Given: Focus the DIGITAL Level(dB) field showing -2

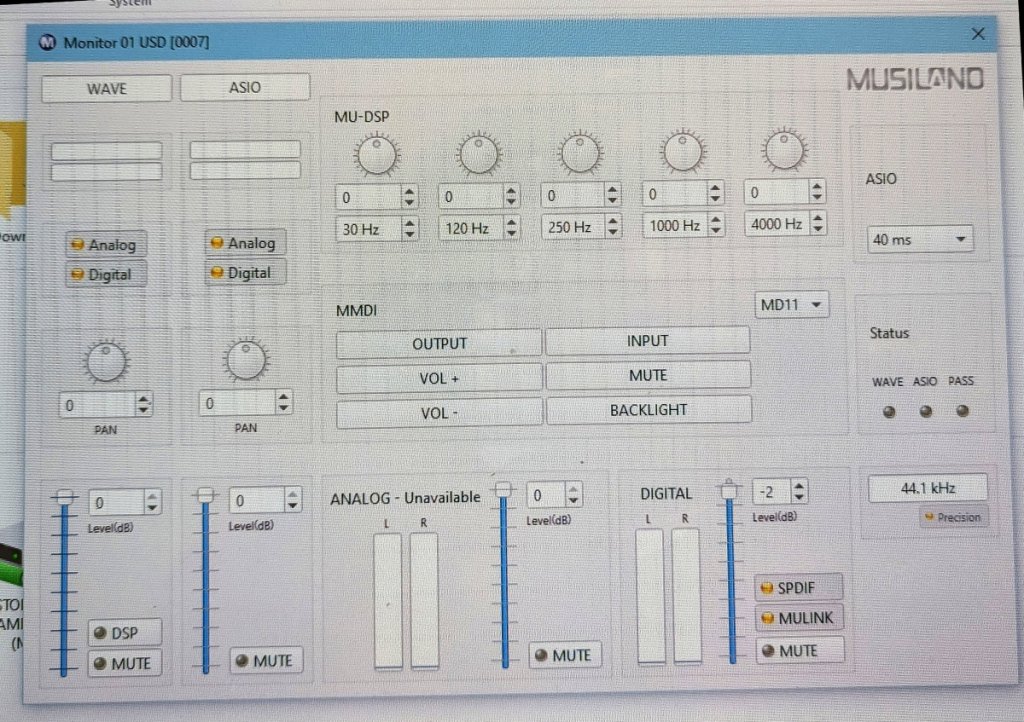Looking at the screenshot, I should [x=772, y=492].
